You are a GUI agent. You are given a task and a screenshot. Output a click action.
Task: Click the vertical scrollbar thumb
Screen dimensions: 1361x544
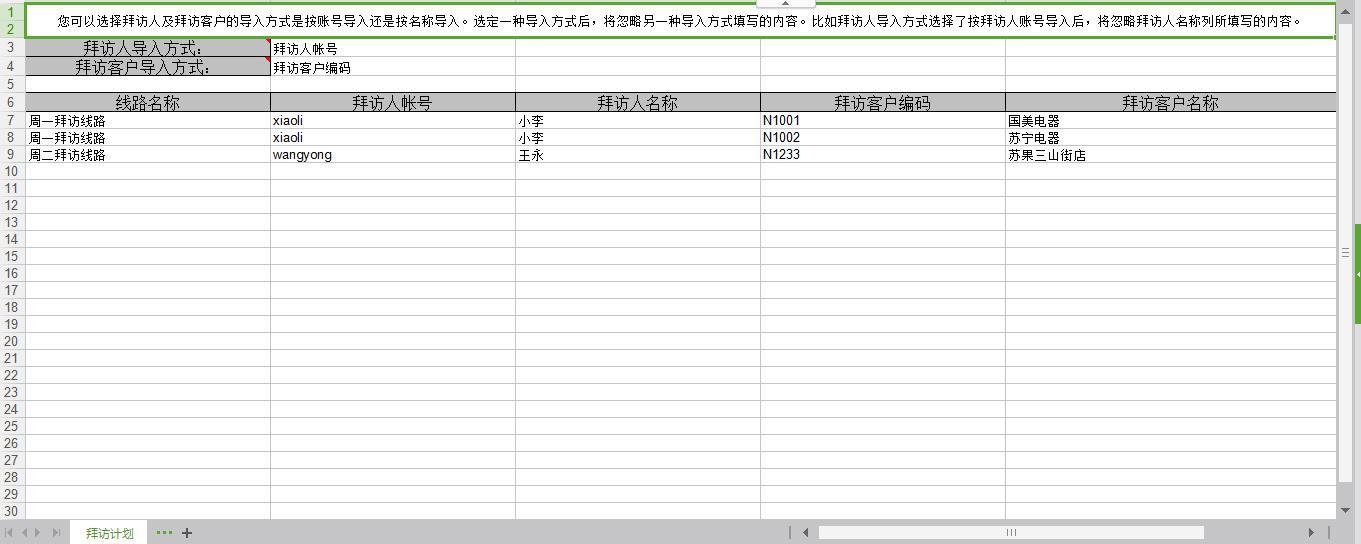point(1345,253)
